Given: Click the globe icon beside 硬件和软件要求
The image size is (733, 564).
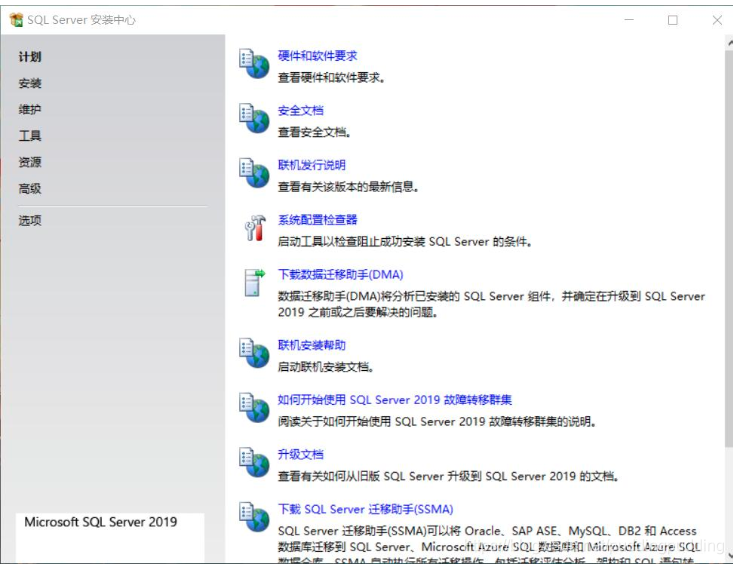Looking at the screenshot, I should tap(254, 64).
